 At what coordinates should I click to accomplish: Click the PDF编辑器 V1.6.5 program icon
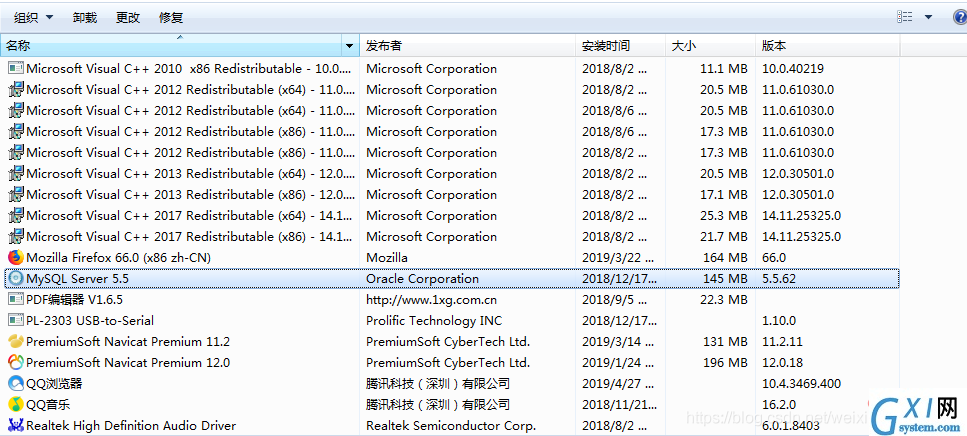pyautogui.click(x=15, y=299)
